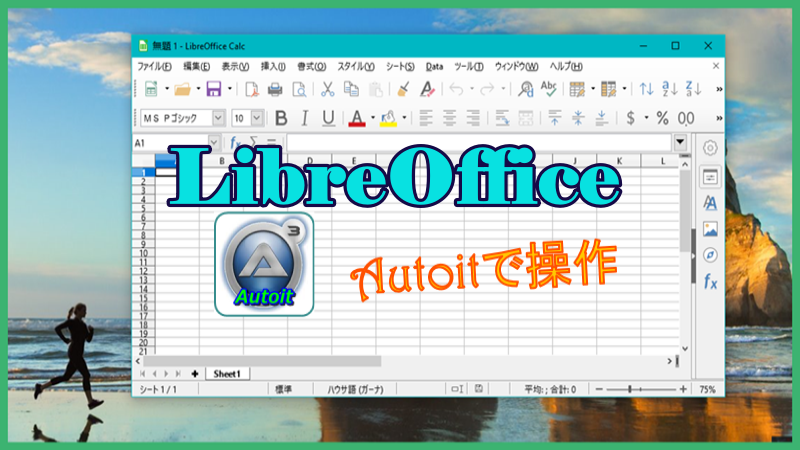Click the Undo arrow icon
Image resolution: width=800 pixels, height=450 pixels.
point(456,89)
